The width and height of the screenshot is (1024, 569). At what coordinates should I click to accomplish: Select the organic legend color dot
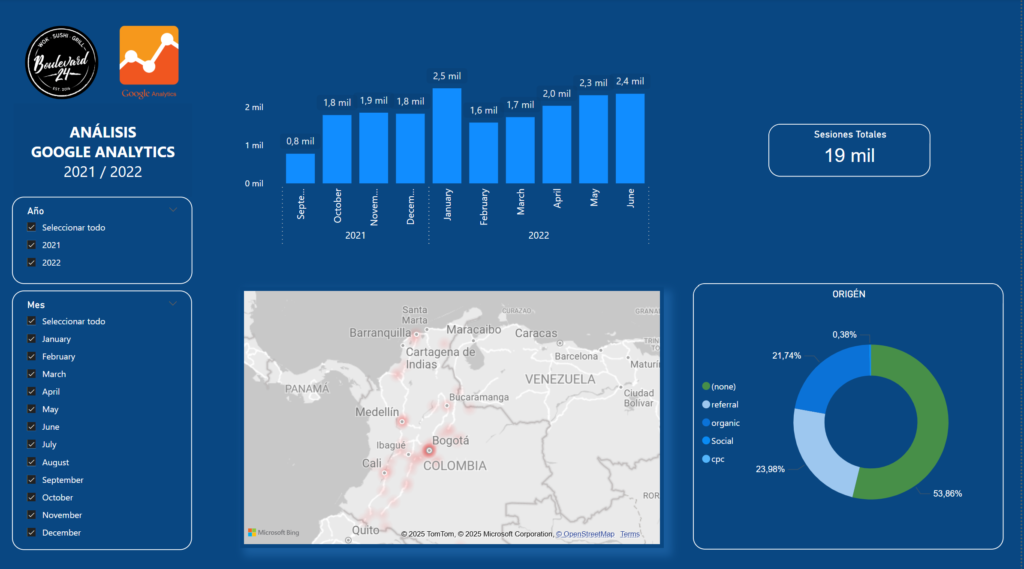tap(706, 423)
